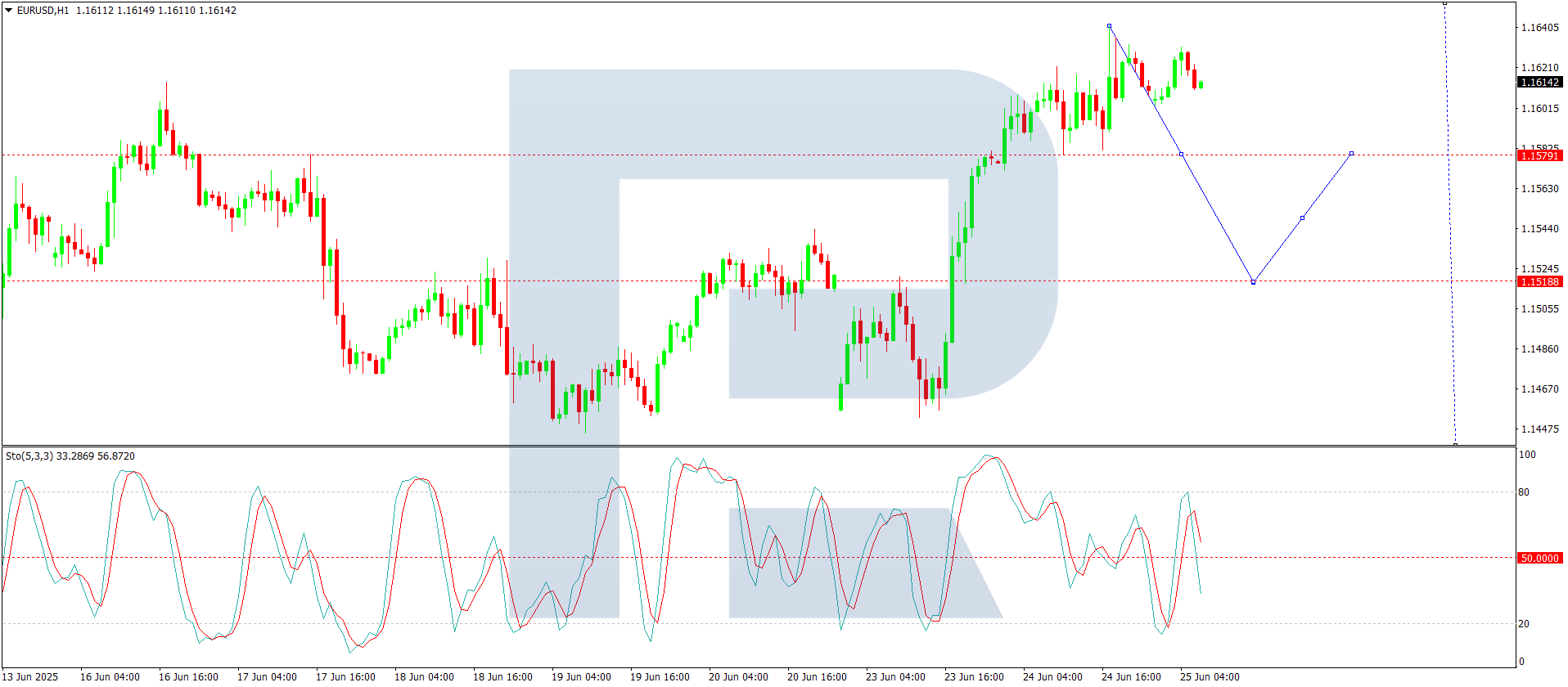The image size is (1568, 687).
Task: Click the 16 Jun 16:00 time label
Action: coord(188,677)
